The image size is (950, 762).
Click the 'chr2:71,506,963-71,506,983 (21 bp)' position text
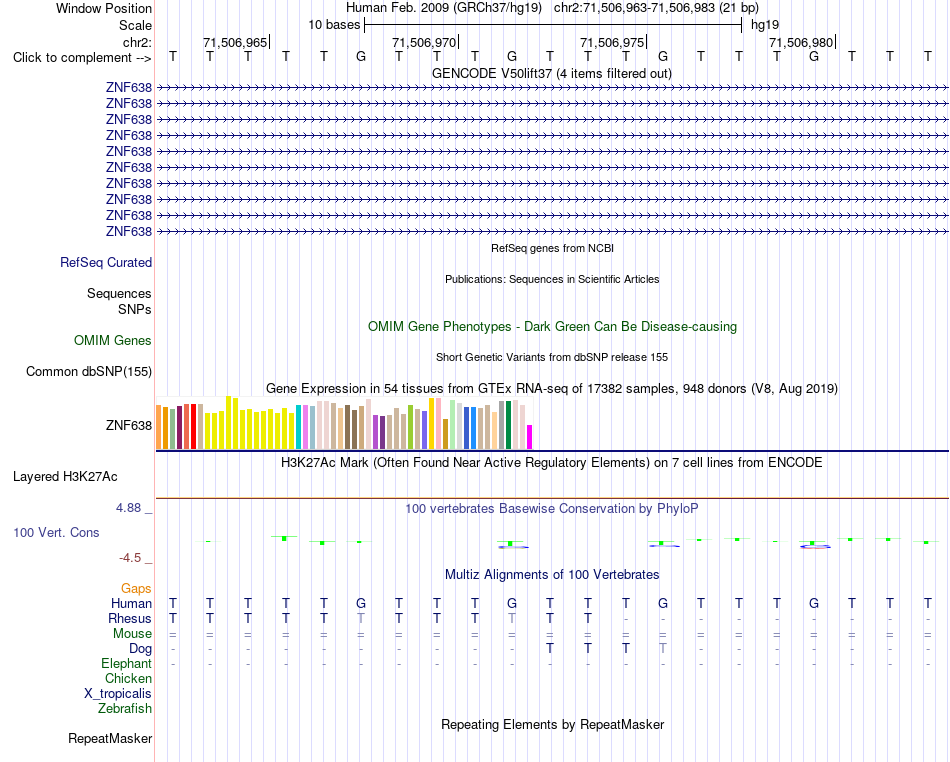tap(656, 8)
